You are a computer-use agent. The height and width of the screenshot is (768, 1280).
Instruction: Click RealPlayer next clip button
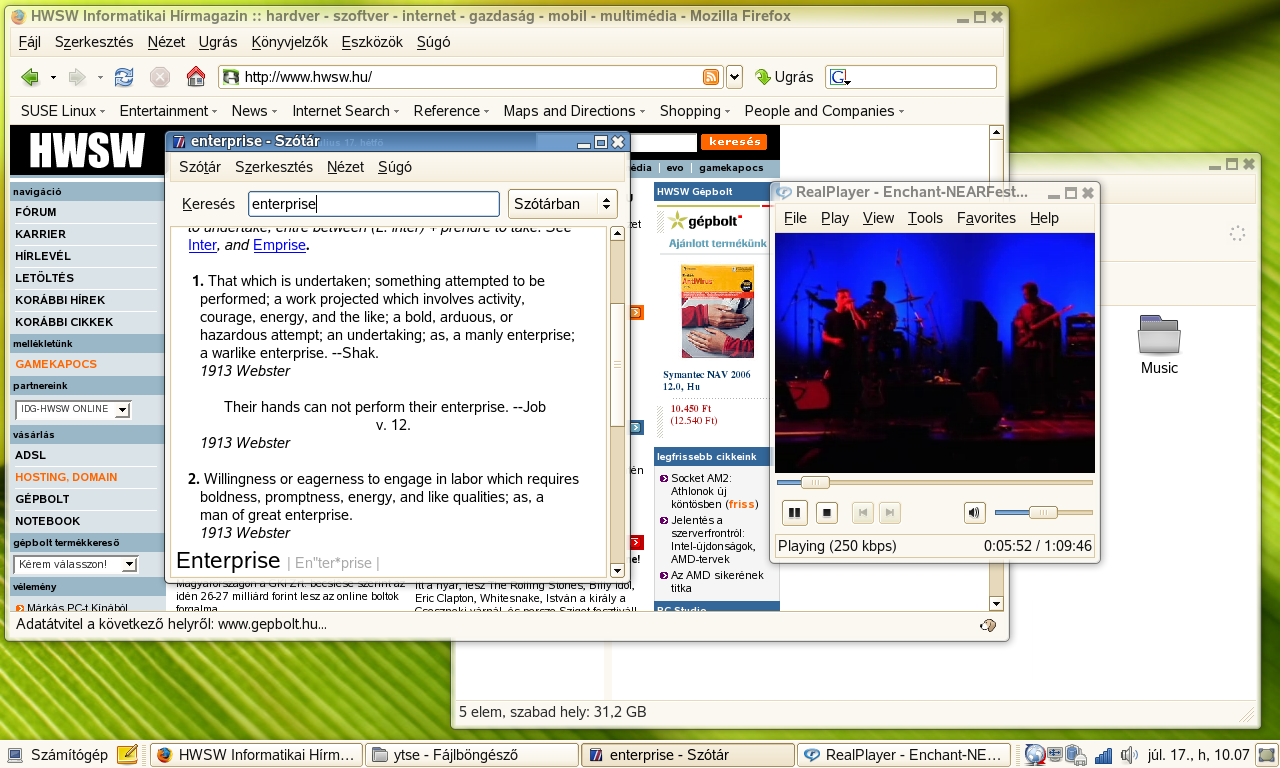(x=888, y=513)
